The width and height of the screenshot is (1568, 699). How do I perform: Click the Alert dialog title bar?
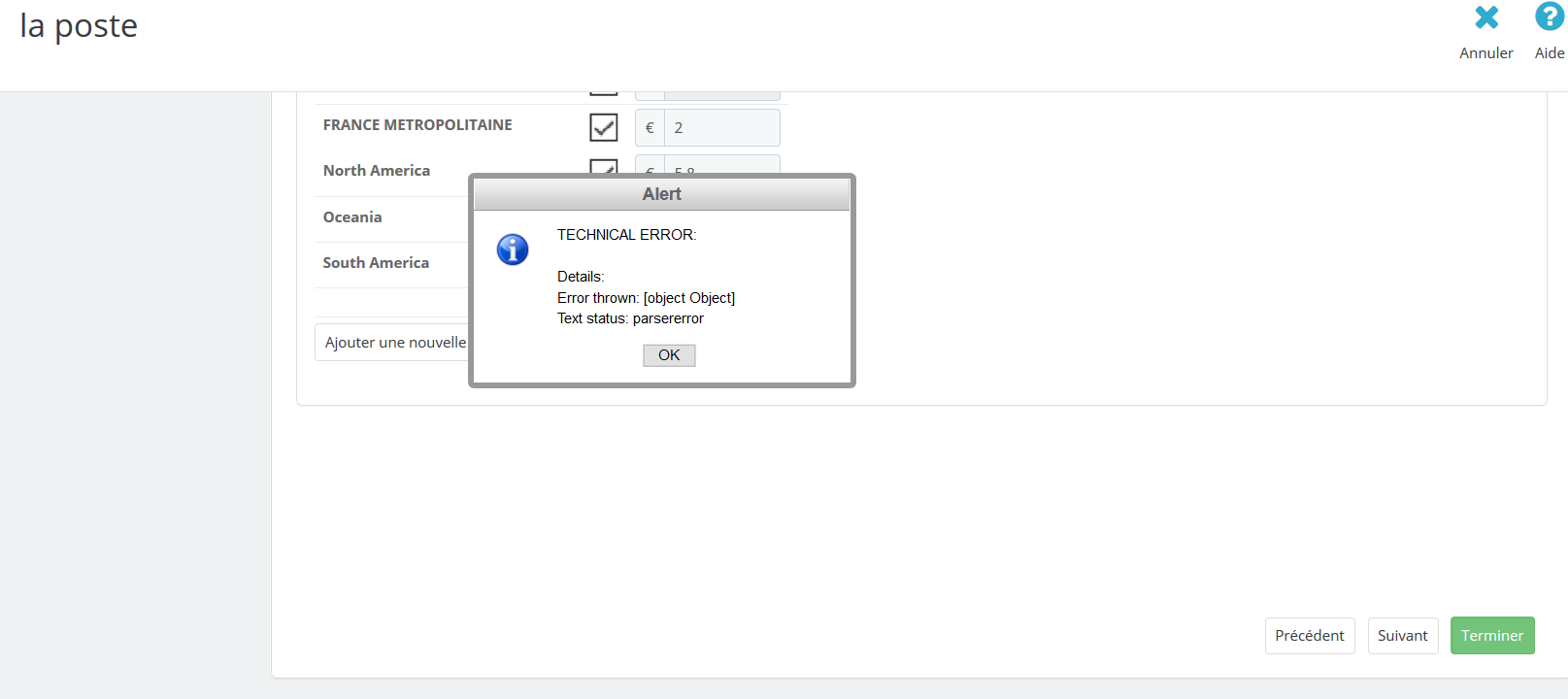point(662,194)
